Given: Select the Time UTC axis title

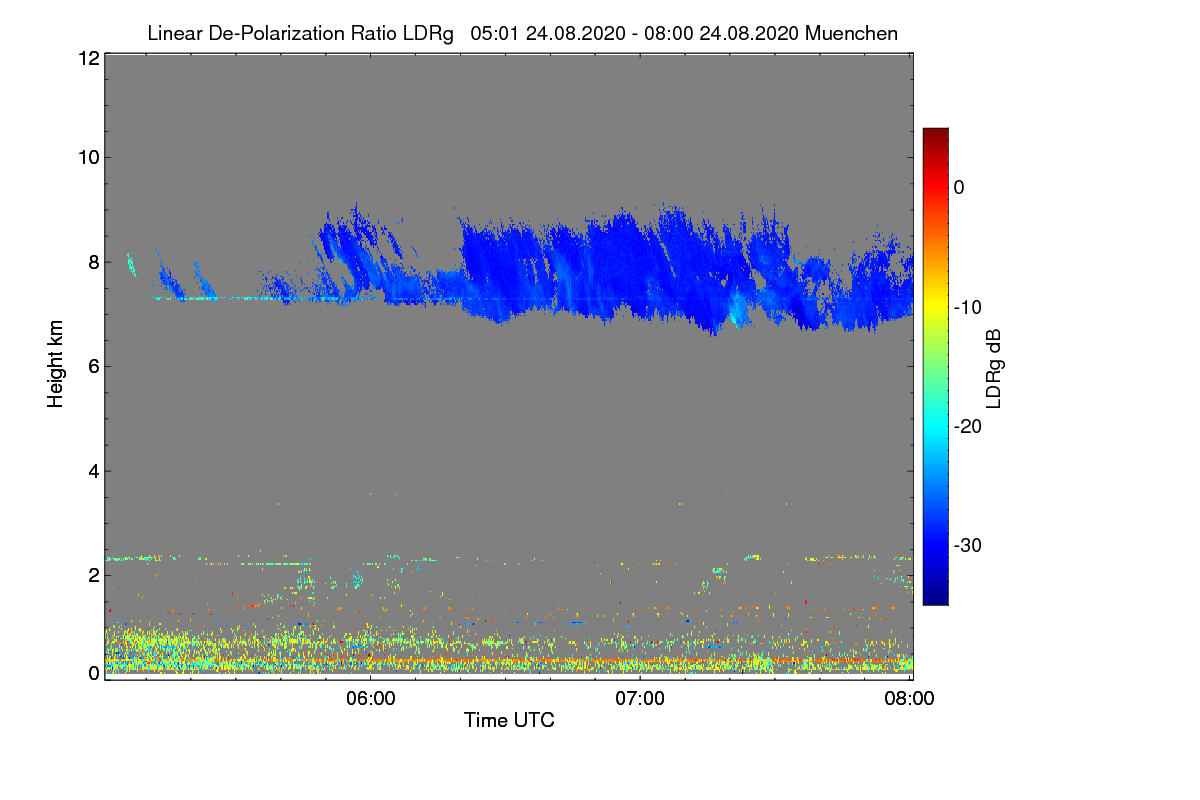Looking at the screenshot, I should (x=509, y=720).
